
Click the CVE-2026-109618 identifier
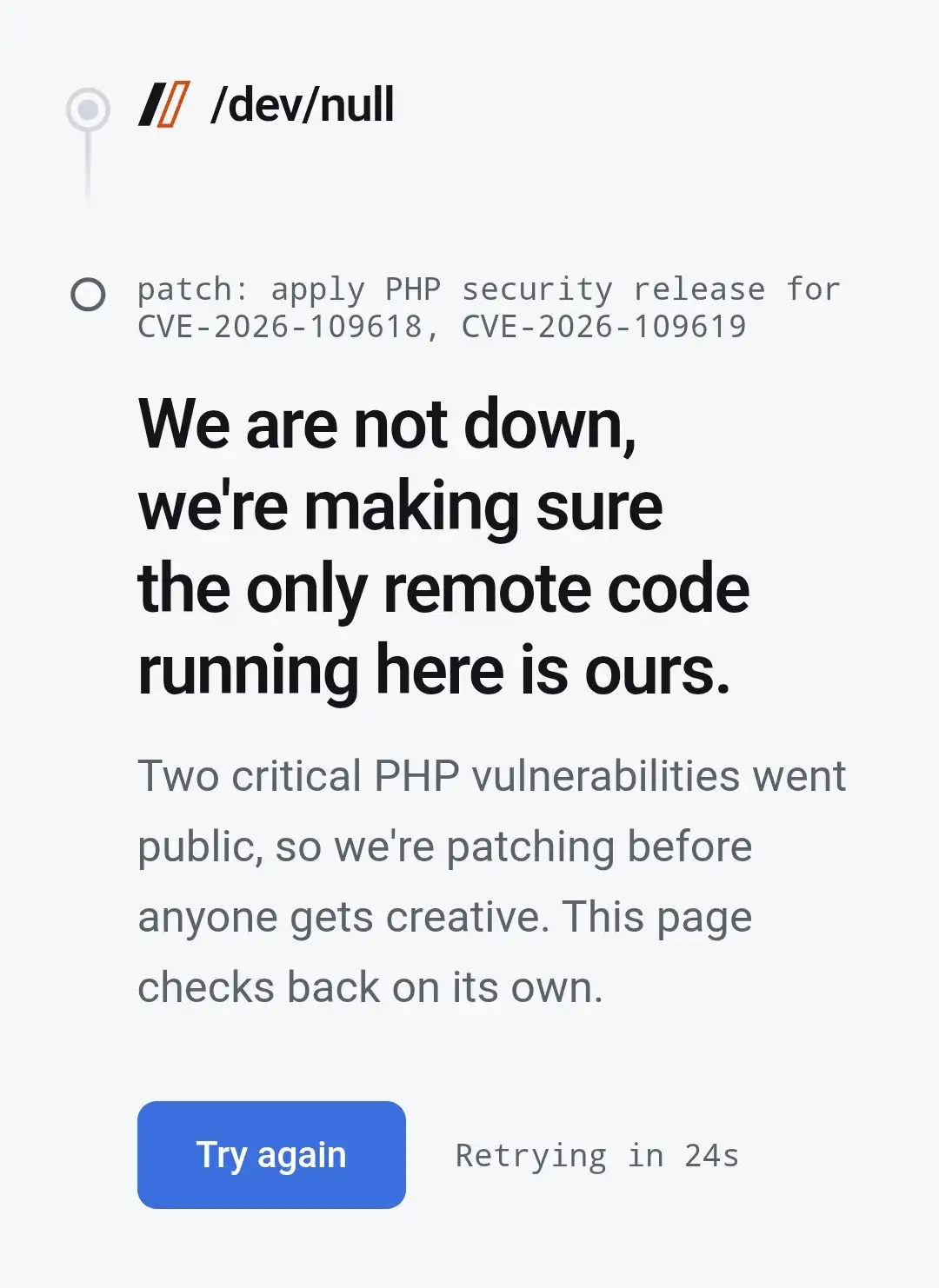[280, 327]
